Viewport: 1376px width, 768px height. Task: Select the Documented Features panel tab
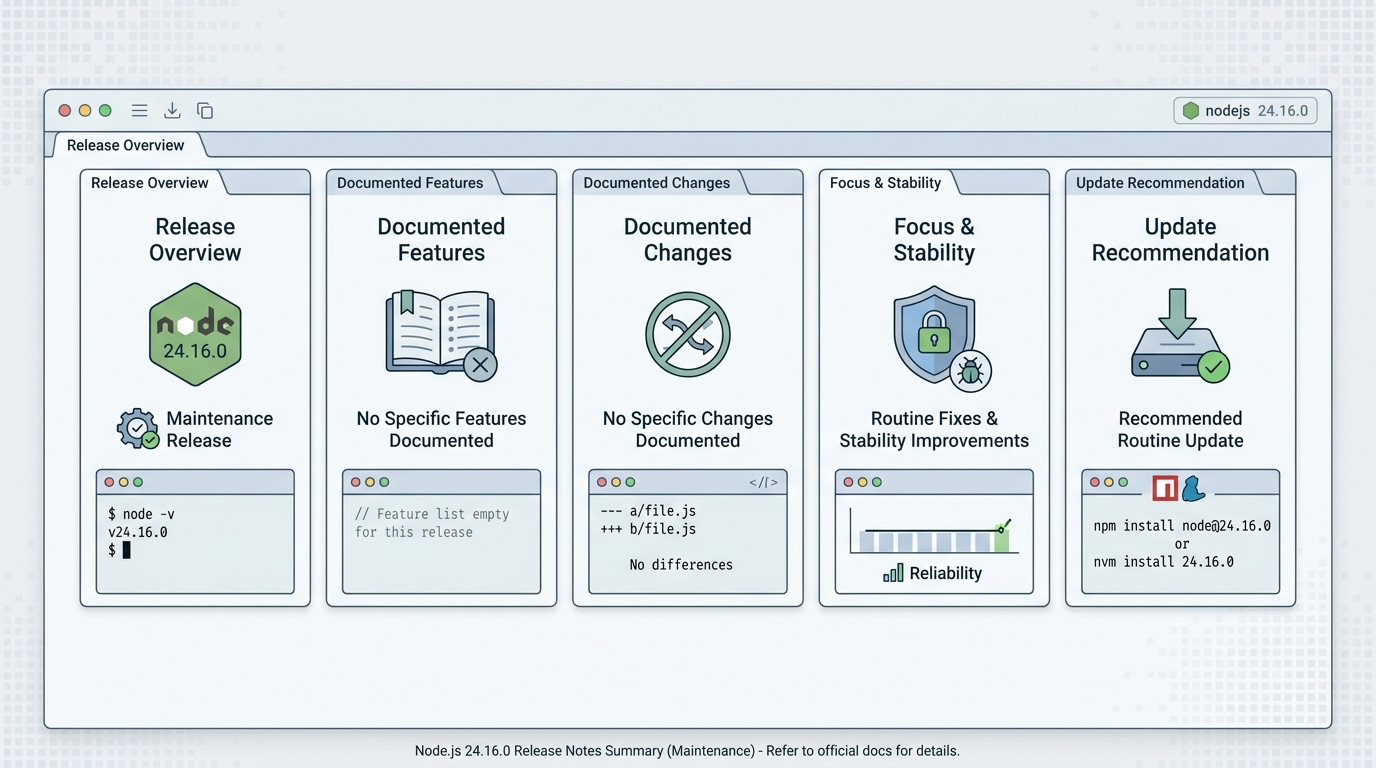pos(410,183)
